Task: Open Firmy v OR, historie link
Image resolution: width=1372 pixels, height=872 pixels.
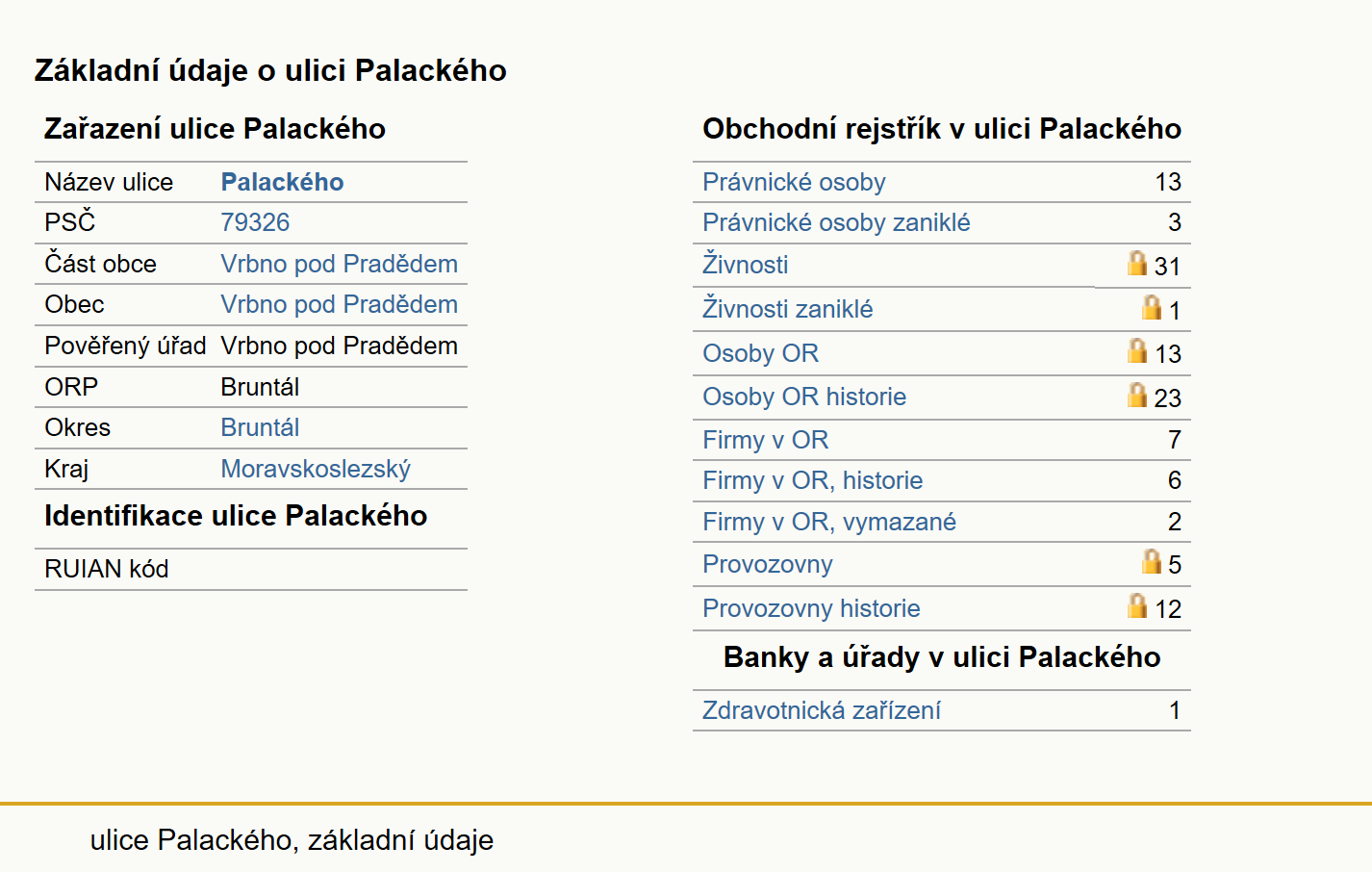Action: (812, 480)
